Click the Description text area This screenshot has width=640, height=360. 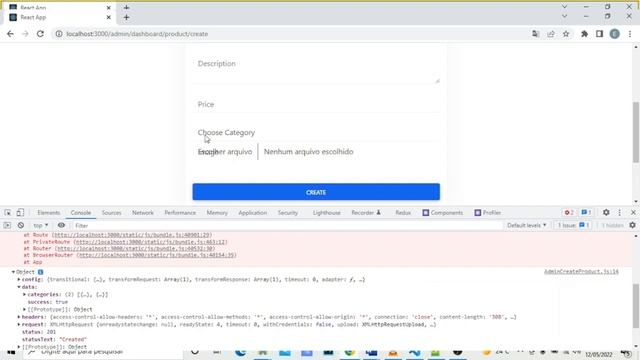pyautogui.click(x=316, y=69)
